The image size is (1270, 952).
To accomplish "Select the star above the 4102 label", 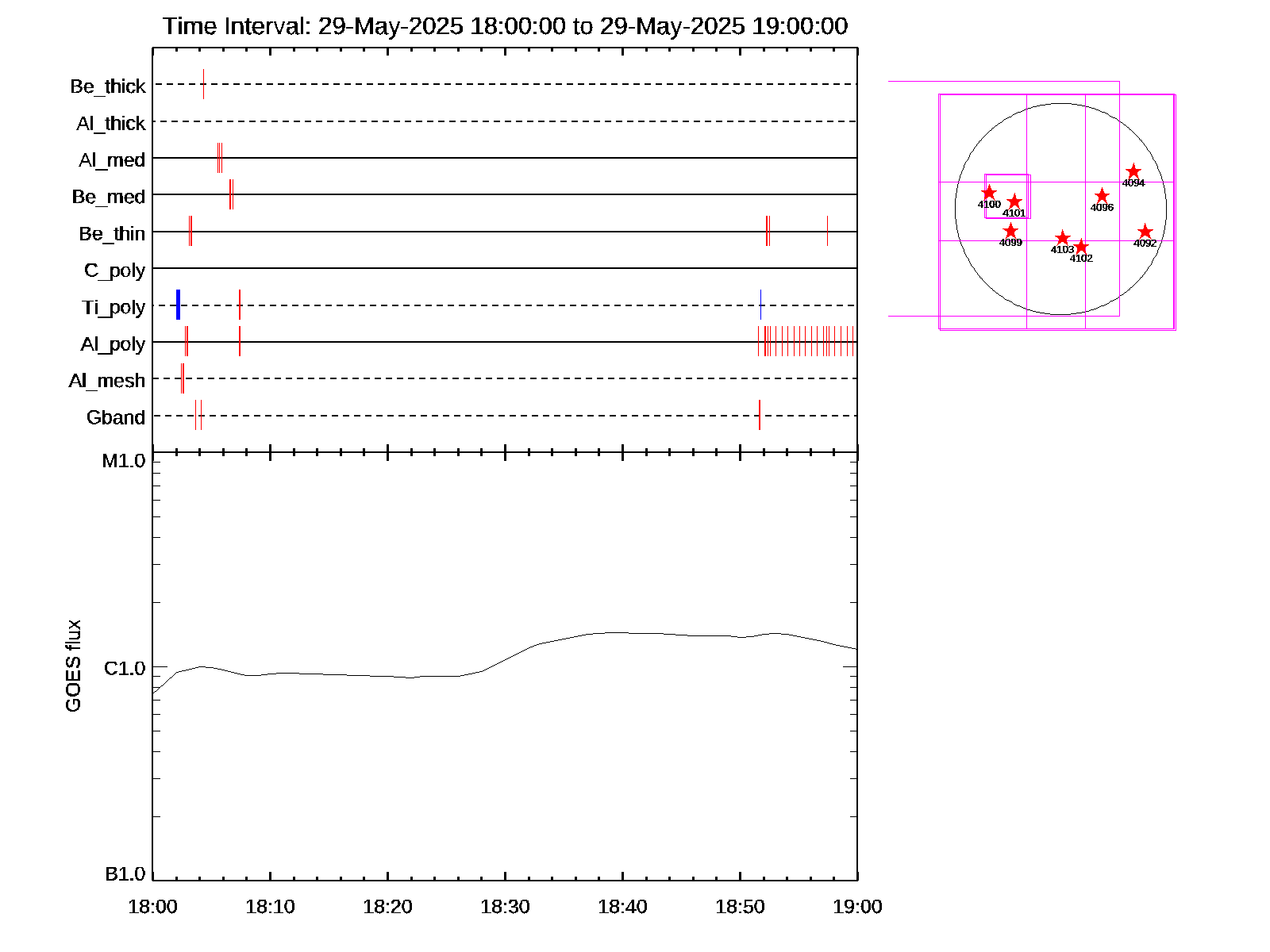I will (1081, 247).
